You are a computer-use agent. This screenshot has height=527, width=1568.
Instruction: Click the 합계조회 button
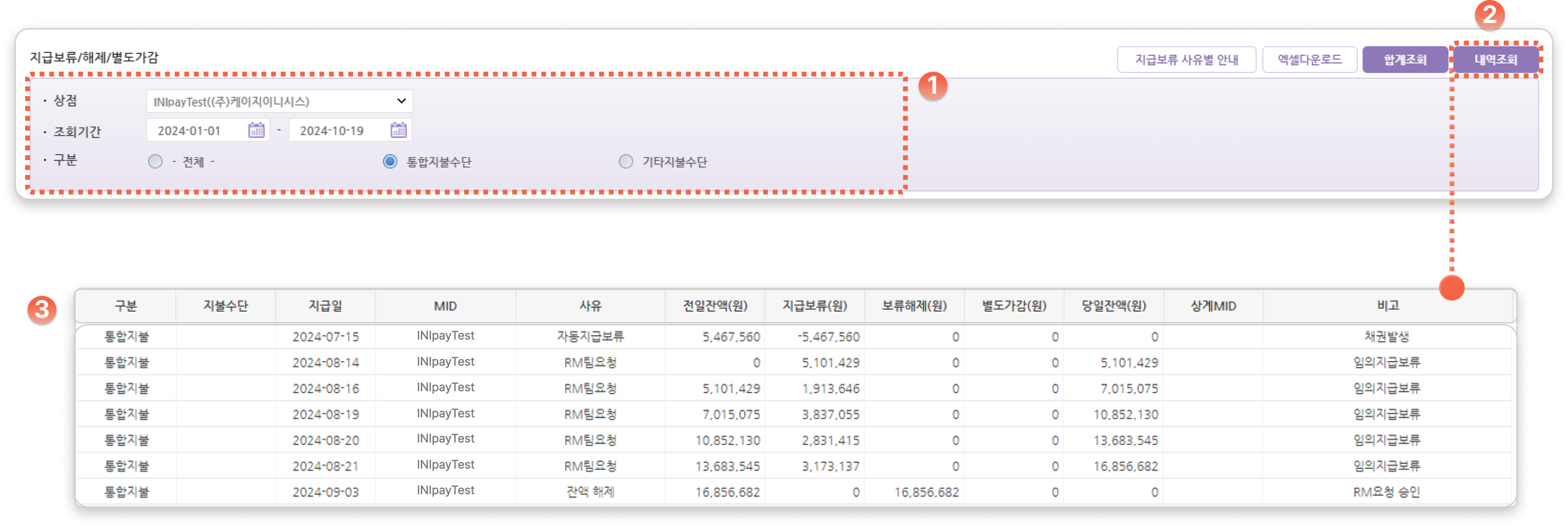click(x=1405, y=59)
